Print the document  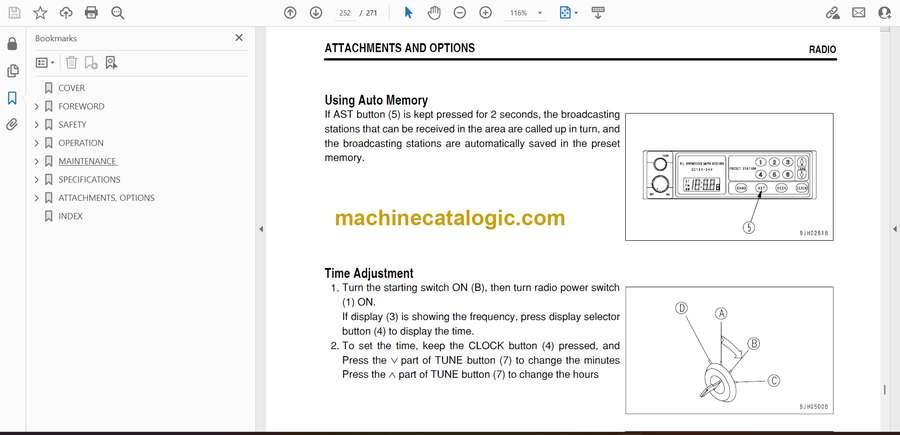pos(91,13)
